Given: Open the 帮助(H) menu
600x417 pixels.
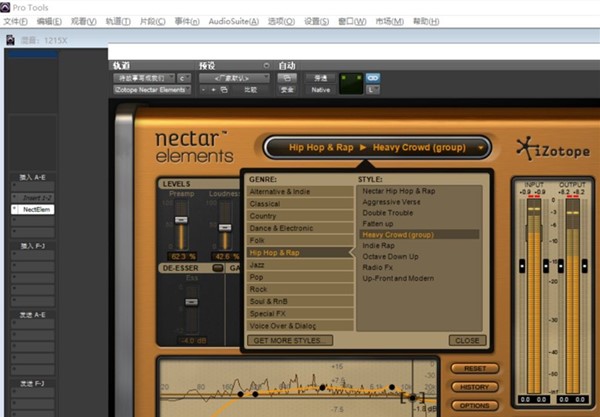Looking at the screenshot, I should tap(426, 21).
